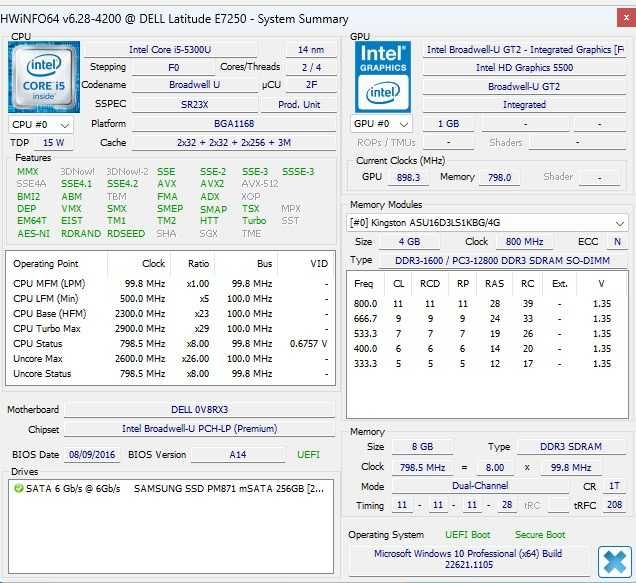Click the Cores/Threads 2 / 4 value
Image resolution: width=636 pixels, height=583 pixels.
click(311, 67)
